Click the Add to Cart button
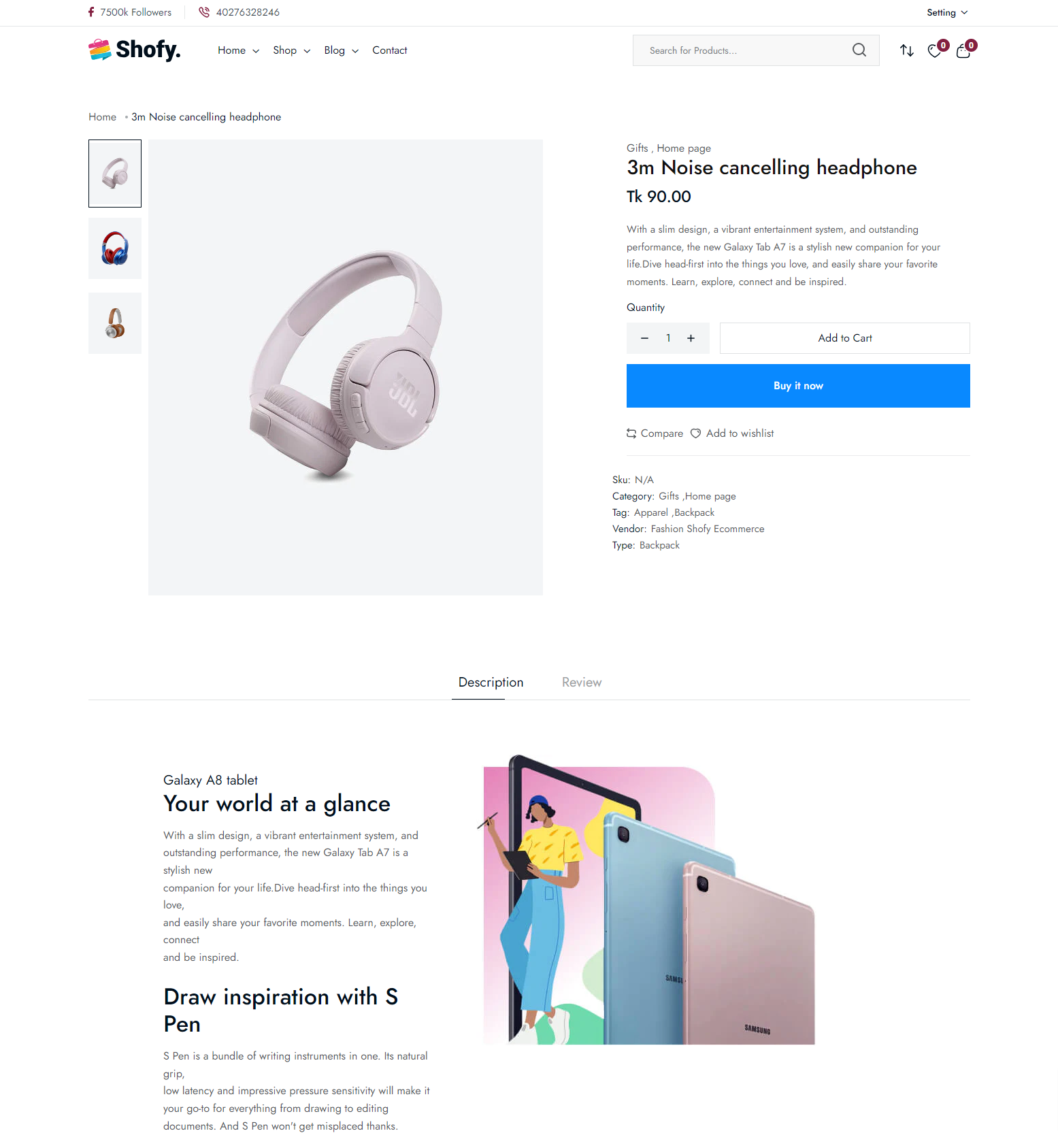Screen dimensions: 1058x1148 [845, 338]
